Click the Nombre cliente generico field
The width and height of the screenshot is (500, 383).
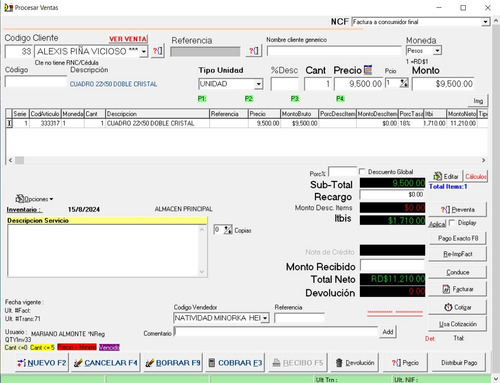tap(334, 51)
